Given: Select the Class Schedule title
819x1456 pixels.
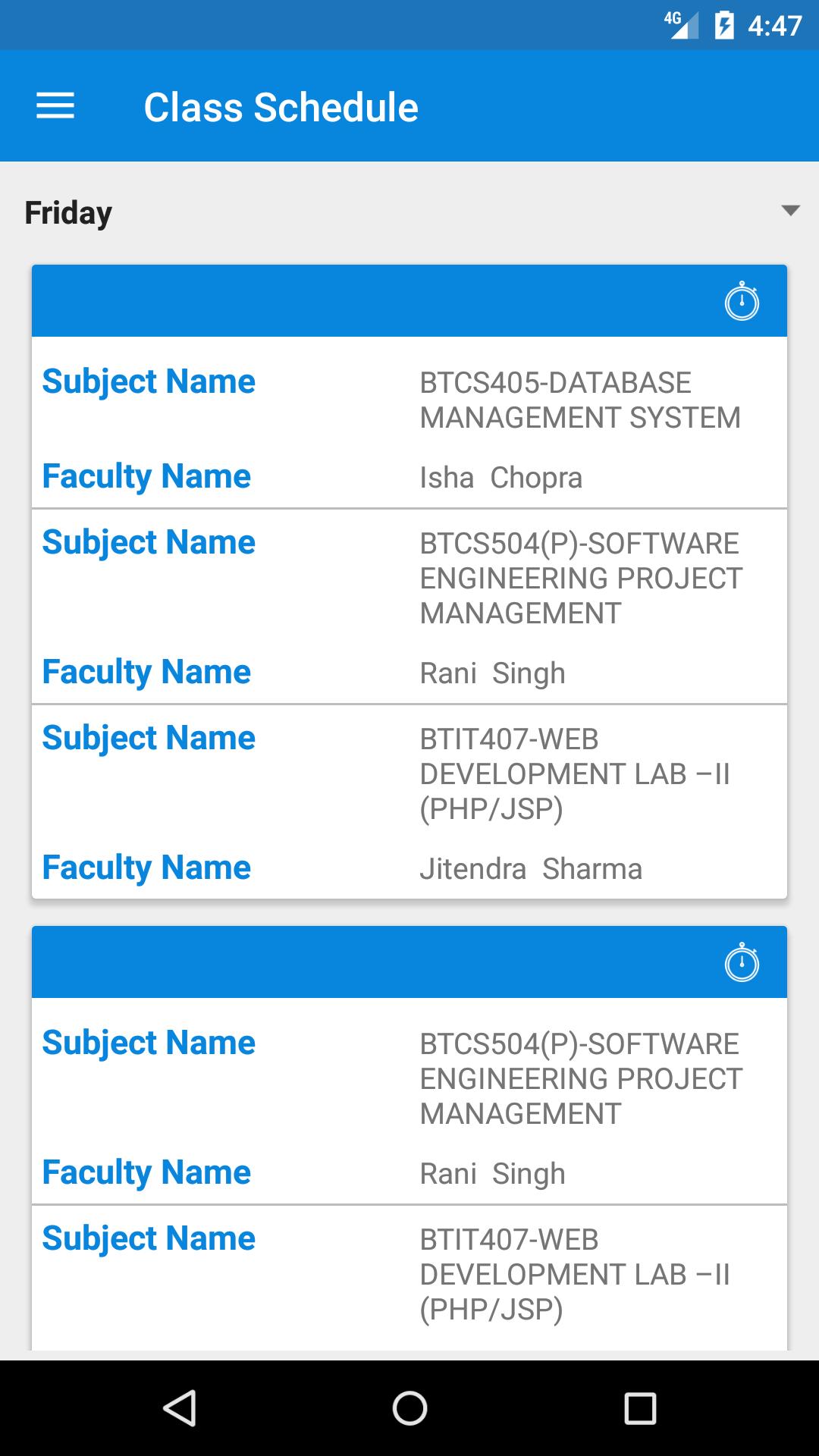Looking at the screenshot, I should [x=281, y=107].
